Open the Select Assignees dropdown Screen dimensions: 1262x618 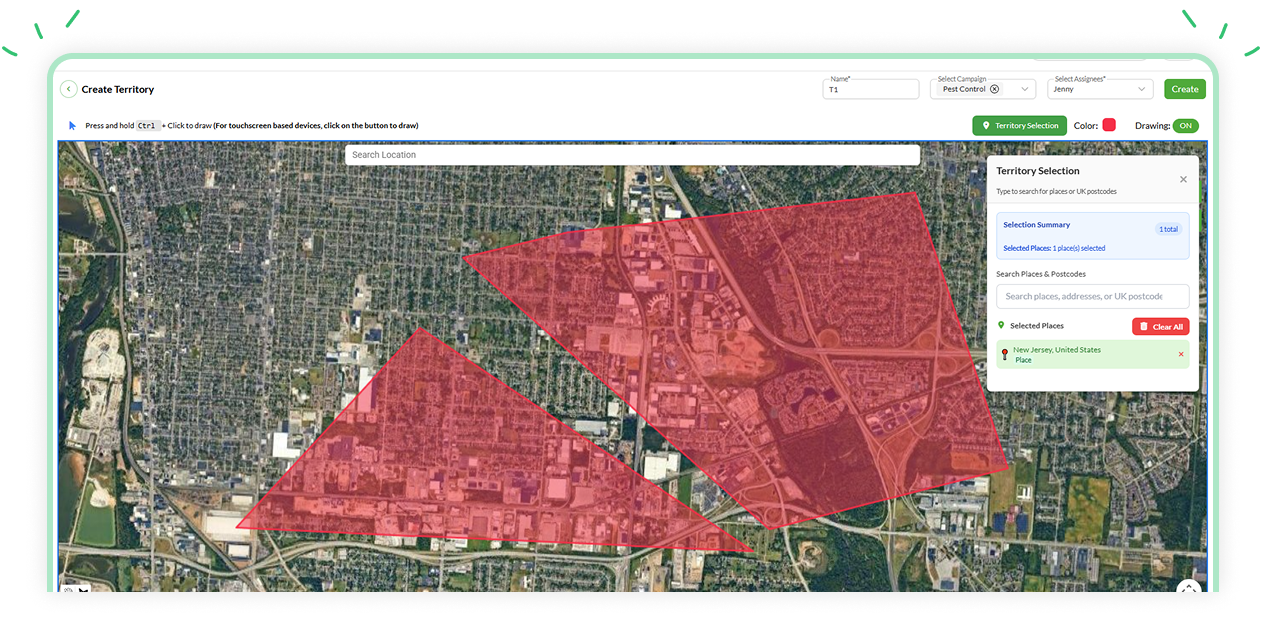(x=1142, y=89)
